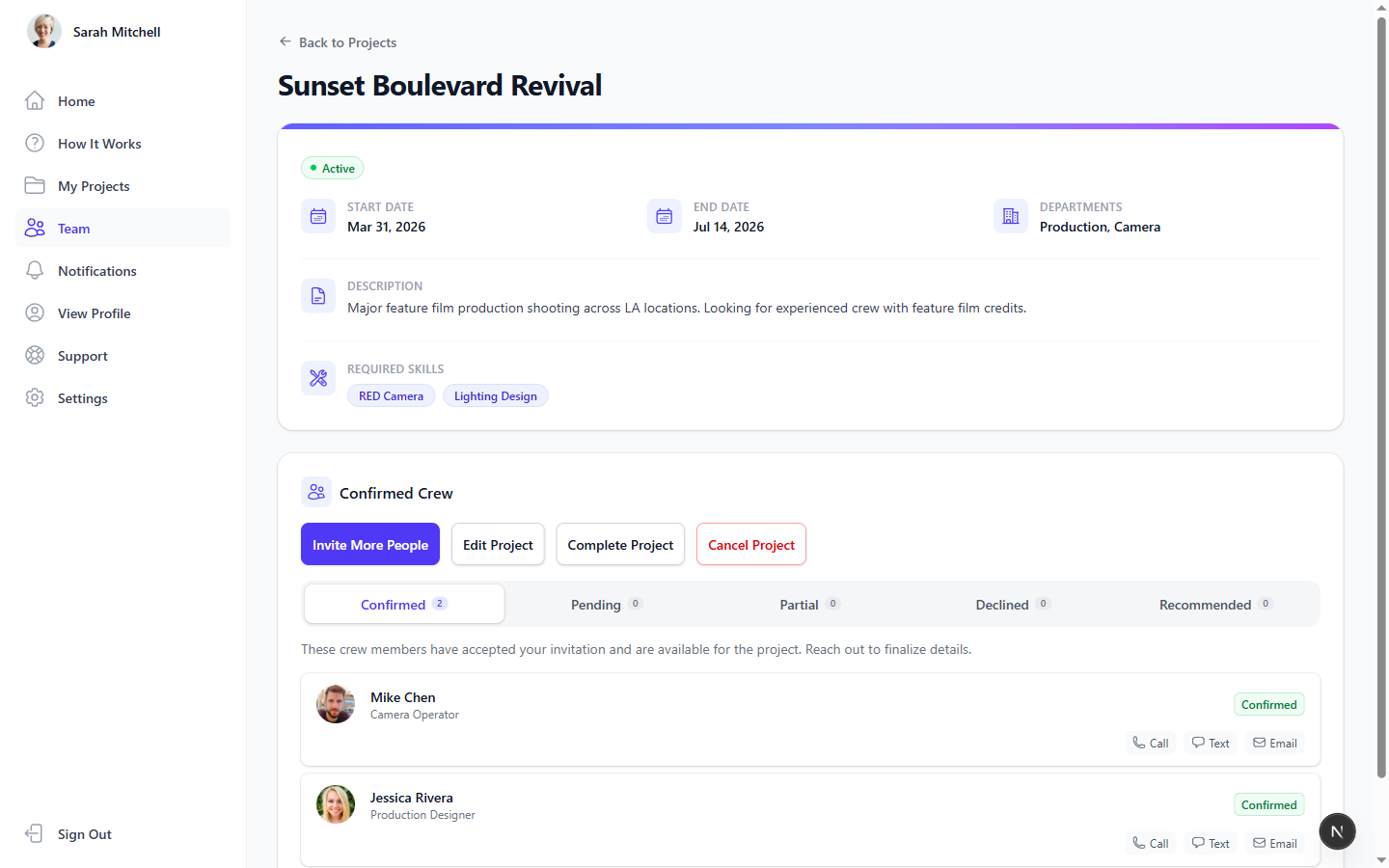Select the Recommended tab

click(1213, 604)
